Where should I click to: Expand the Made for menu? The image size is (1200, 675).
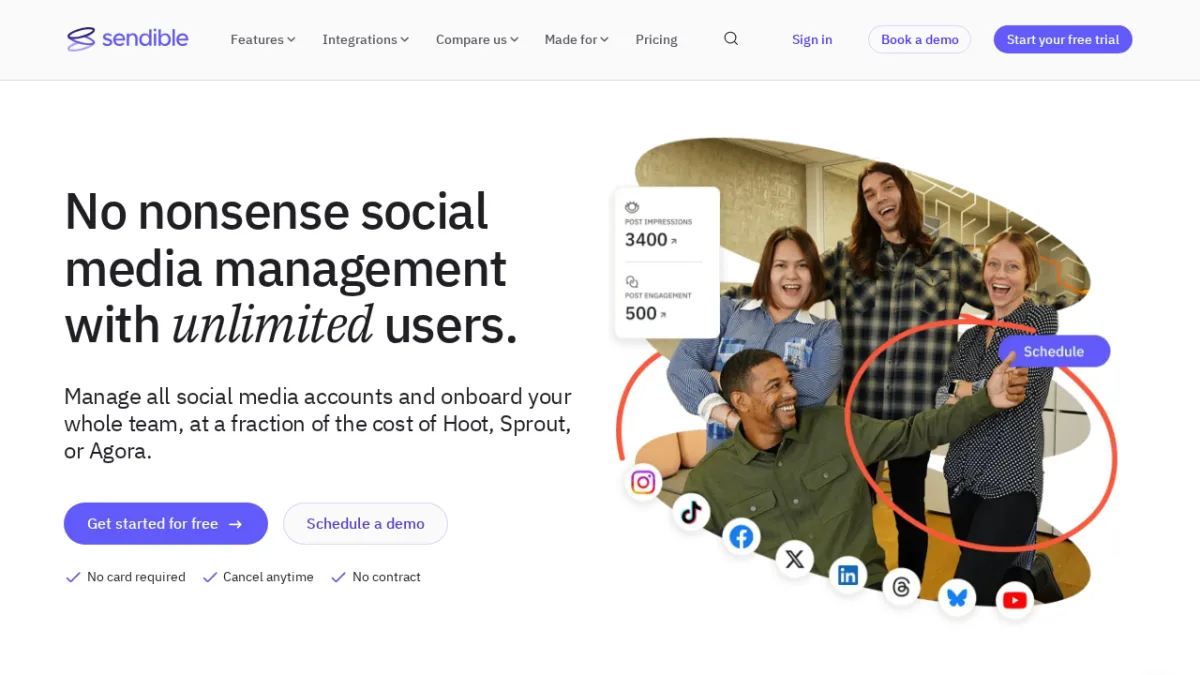(577, 40)
